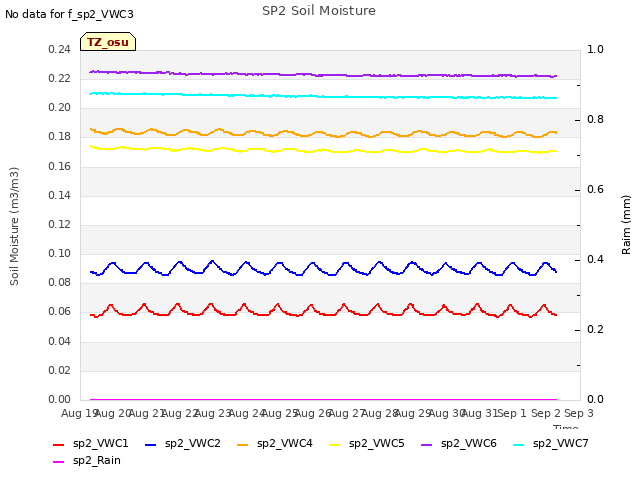Image resolution: width=640 pixels, height=480 pixels.
Task: Click the 0.06 left axis tick label
Action: (x=60, y=312)
